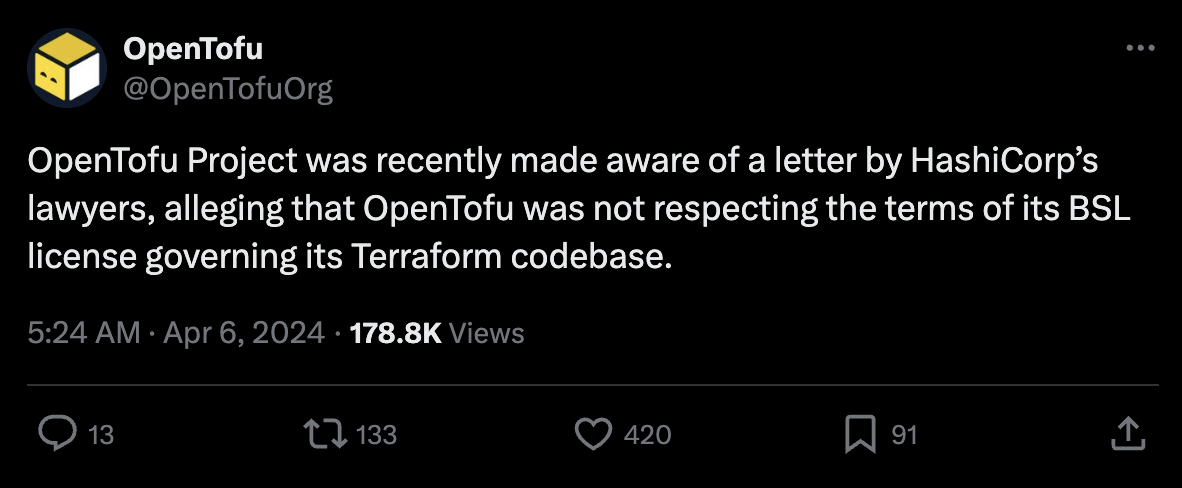
Task: Click the reply speech bubble icon
Action: click(57, 434)
